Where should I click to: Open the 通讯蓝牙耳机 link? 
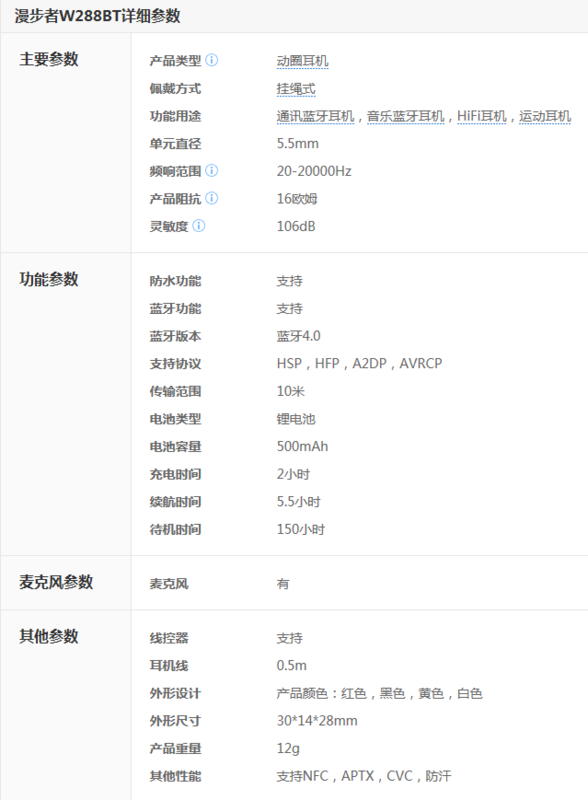tap(315, 116)
